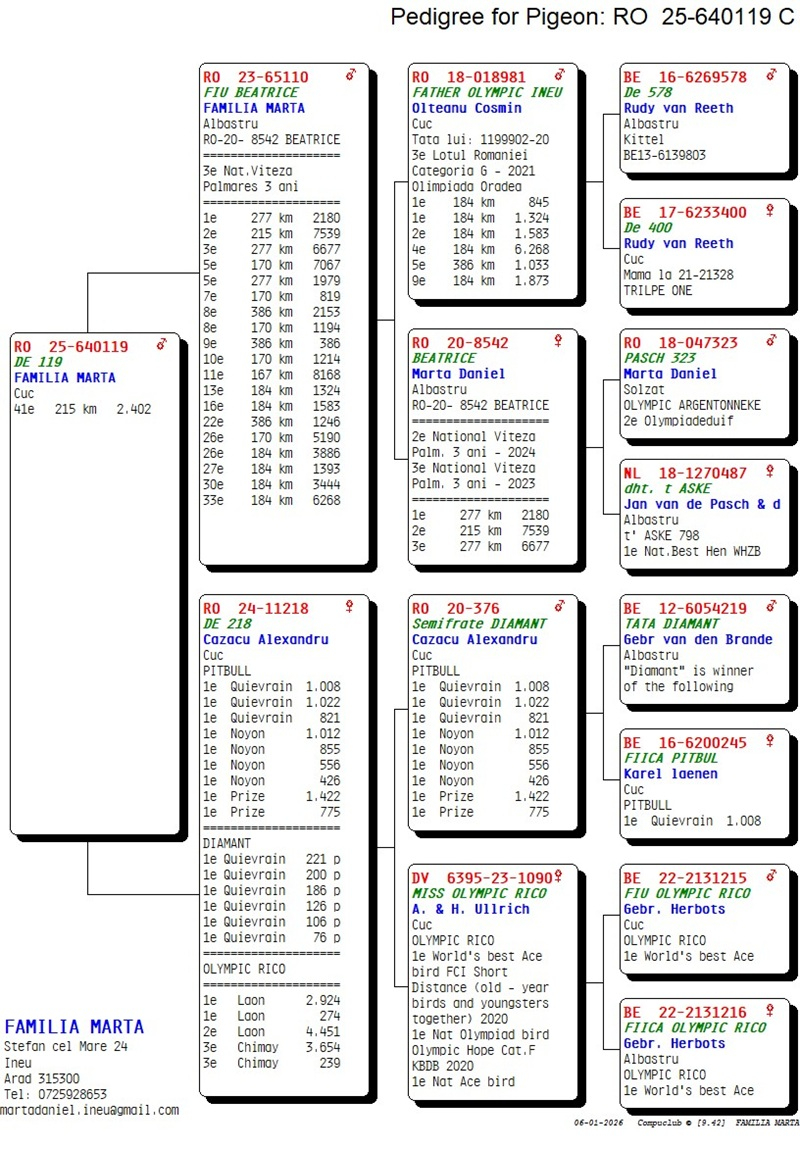
Task: Click female symbol on DV 6395-23-1090 card
Action: point(560,876)
